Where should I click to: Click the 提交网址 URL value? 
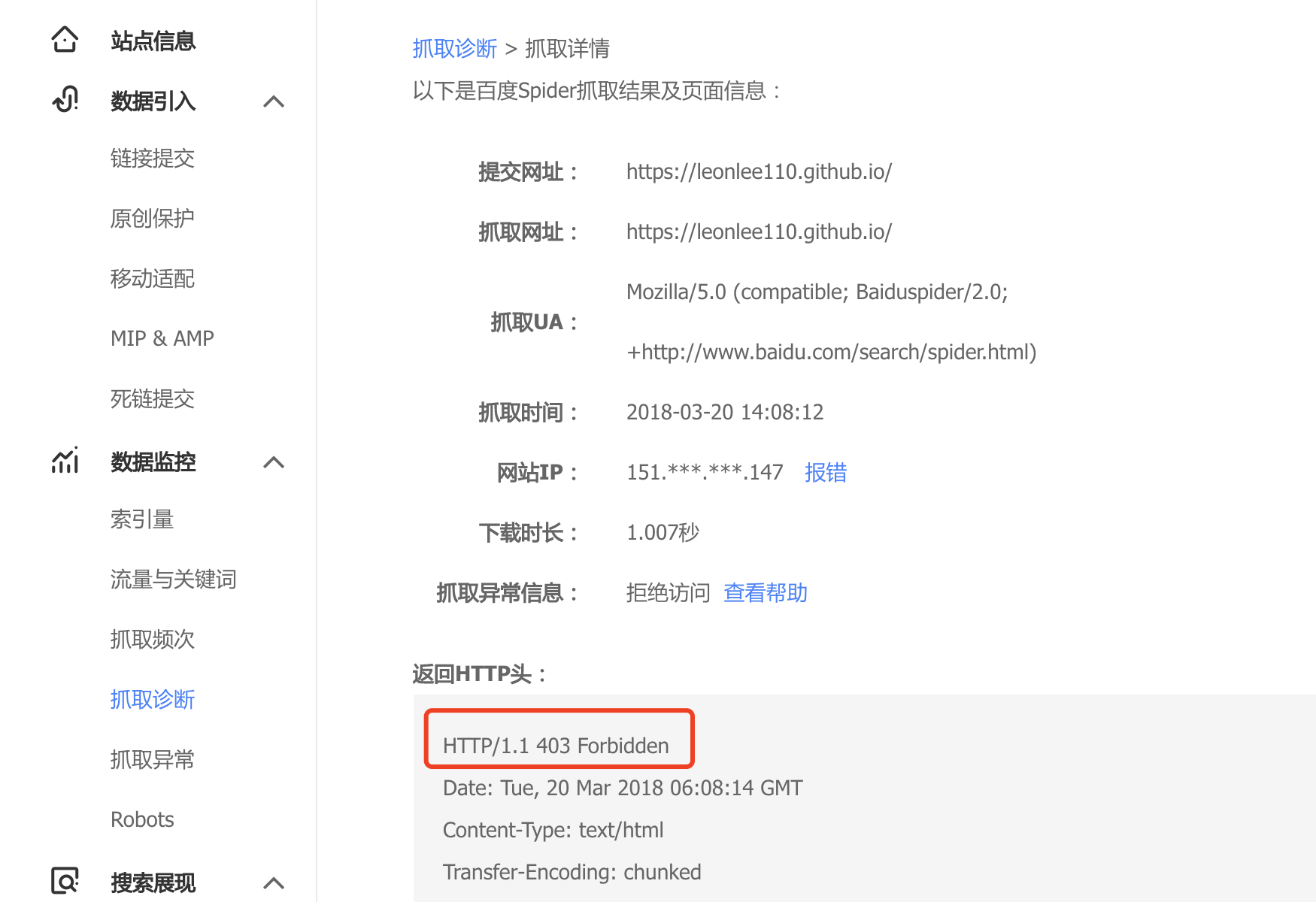pos(759,171)
